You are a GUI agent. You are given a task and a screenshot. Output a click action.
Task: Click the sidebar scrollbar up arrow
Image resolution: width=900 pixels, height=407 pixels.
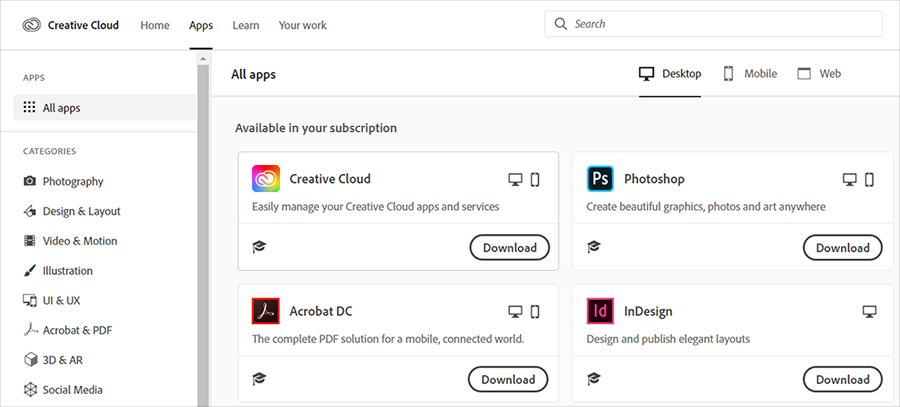click(x=203, y=59)
